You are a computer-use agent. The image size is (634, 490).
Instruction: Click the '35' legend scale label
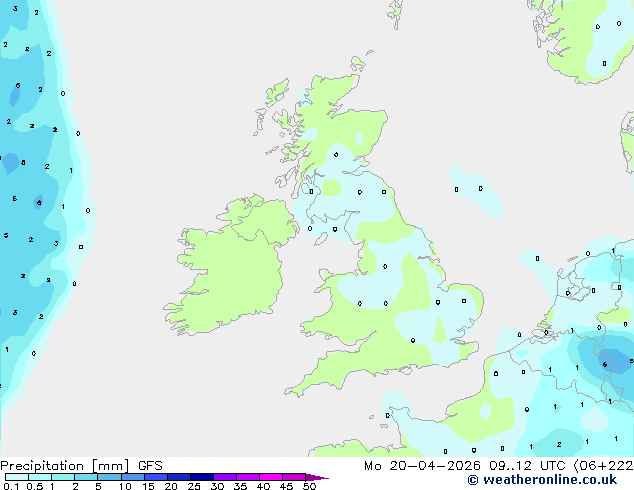[240, 486]
